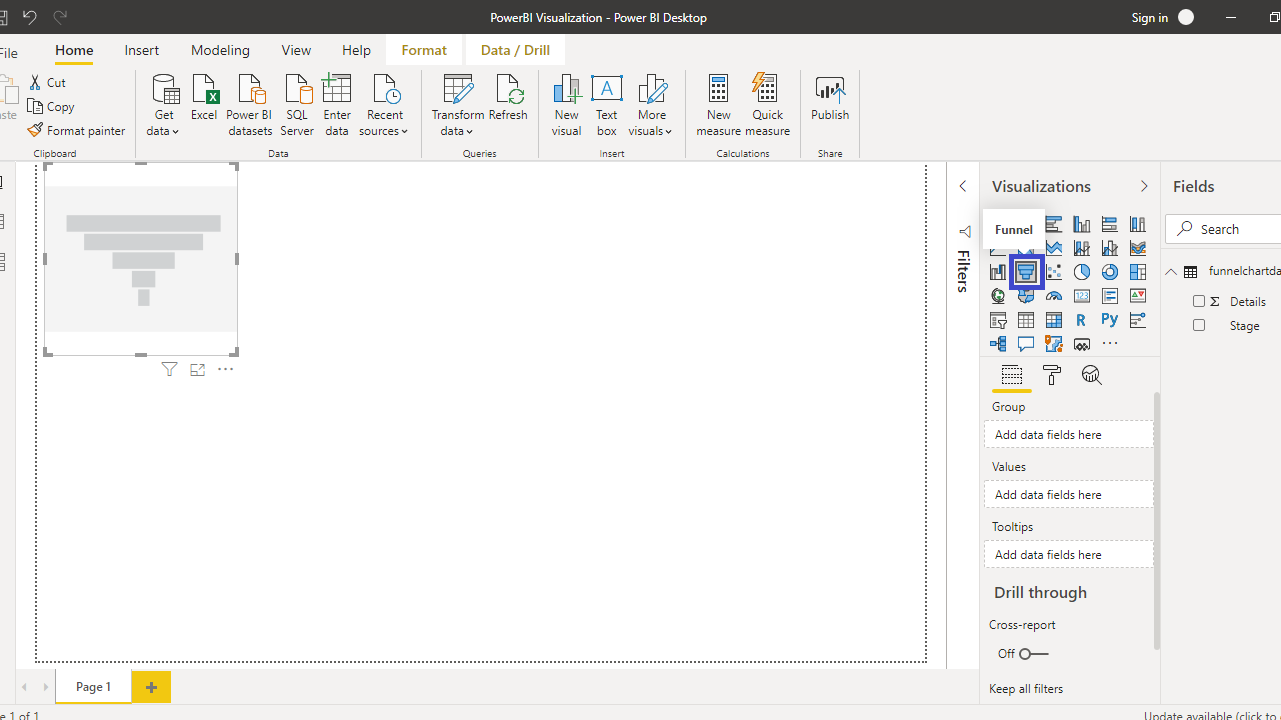Click the Undo arrow in title bar
This screenshot has width=1281, height=720.
click(x=29, y=17)
